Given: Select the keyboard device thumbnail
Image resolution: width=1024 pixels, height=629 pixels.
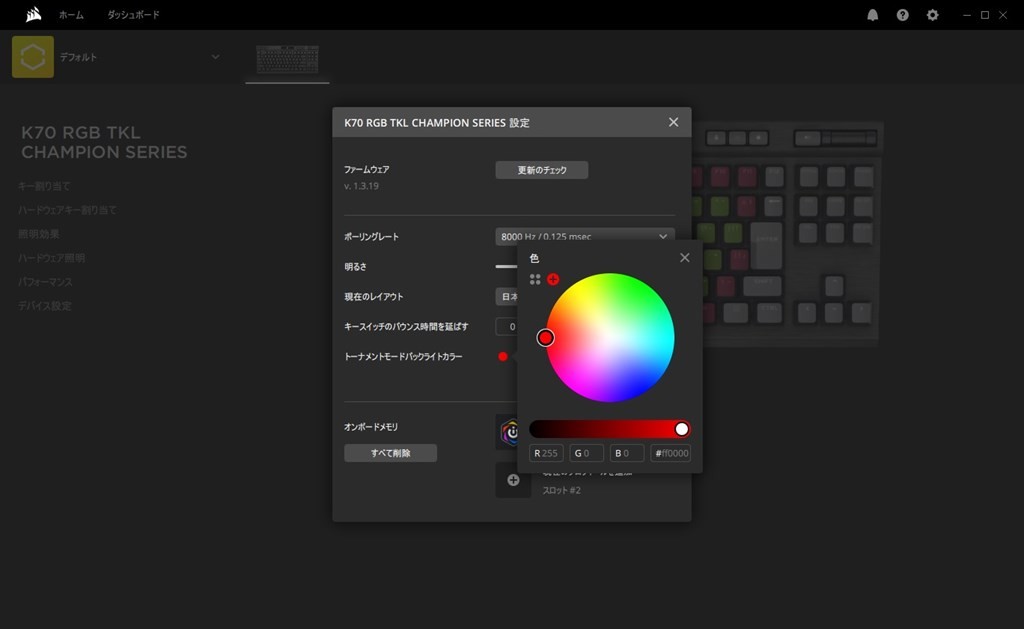Looking at the screenshot, I should point(287,59).
